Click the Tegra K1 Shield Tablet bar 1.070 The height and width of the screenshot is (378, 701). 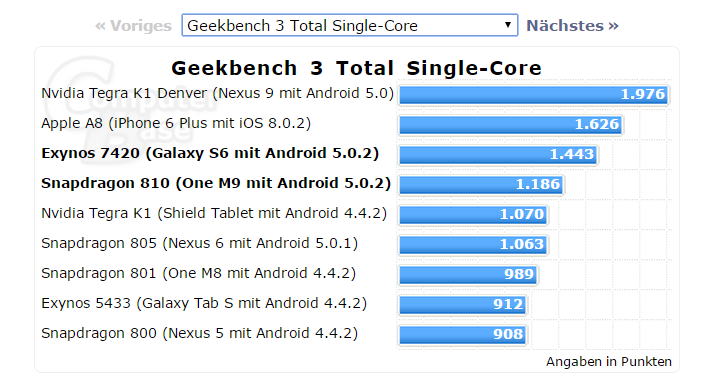point(473,214)
